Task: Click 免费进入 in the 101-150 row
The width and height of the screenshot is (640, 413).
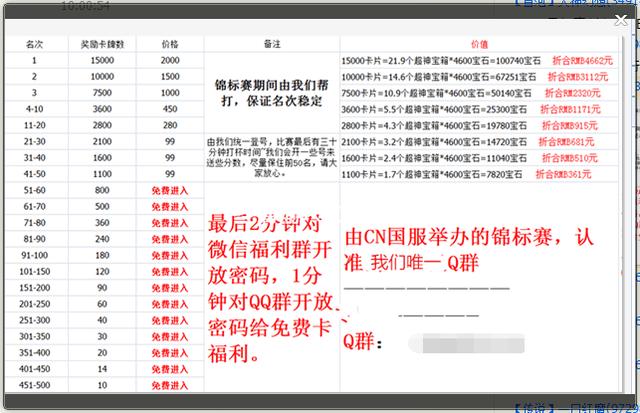Action: [x=170, y=272]
